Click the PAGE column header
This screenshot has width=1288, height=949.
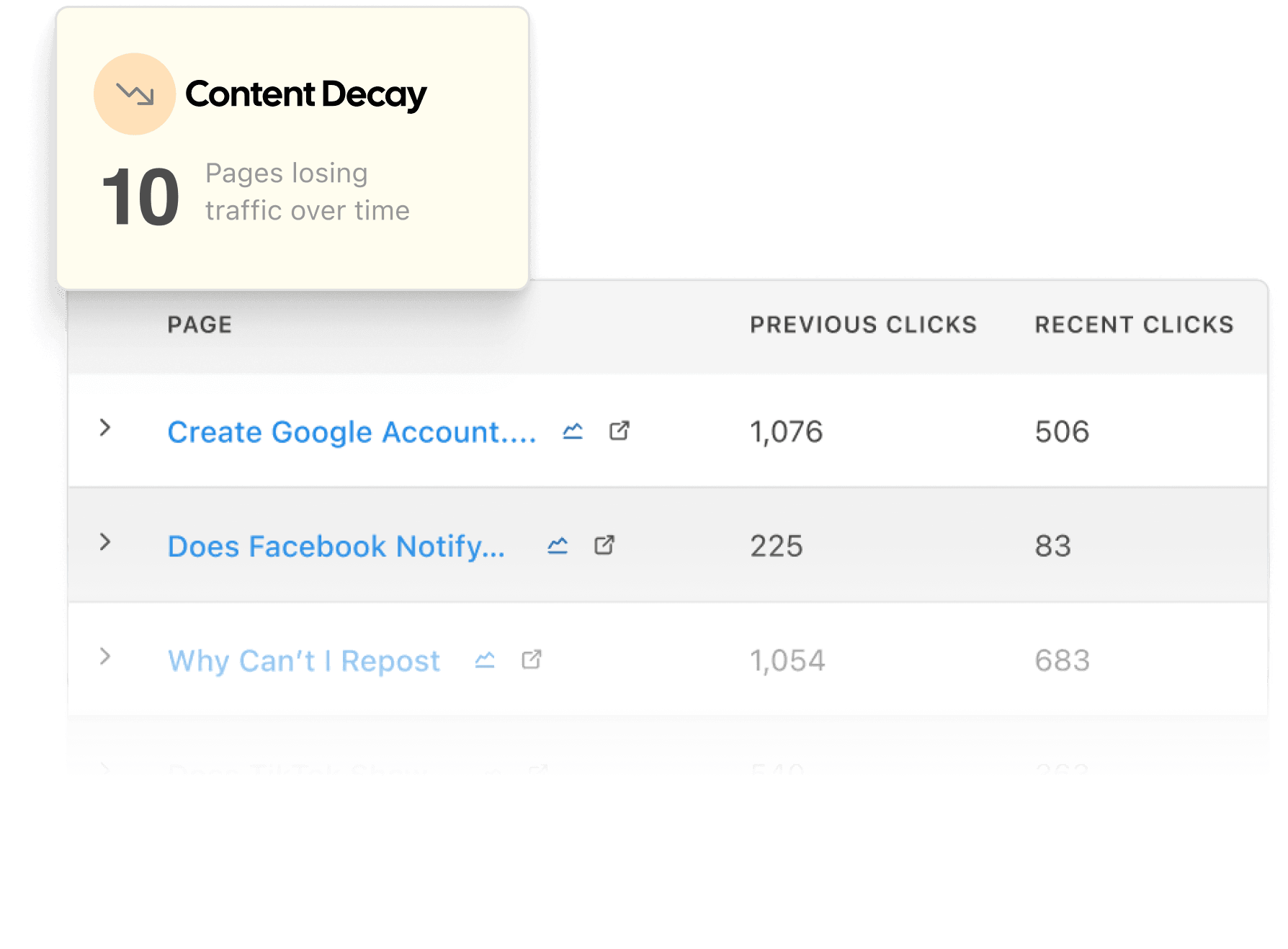(x=200, y=325)
